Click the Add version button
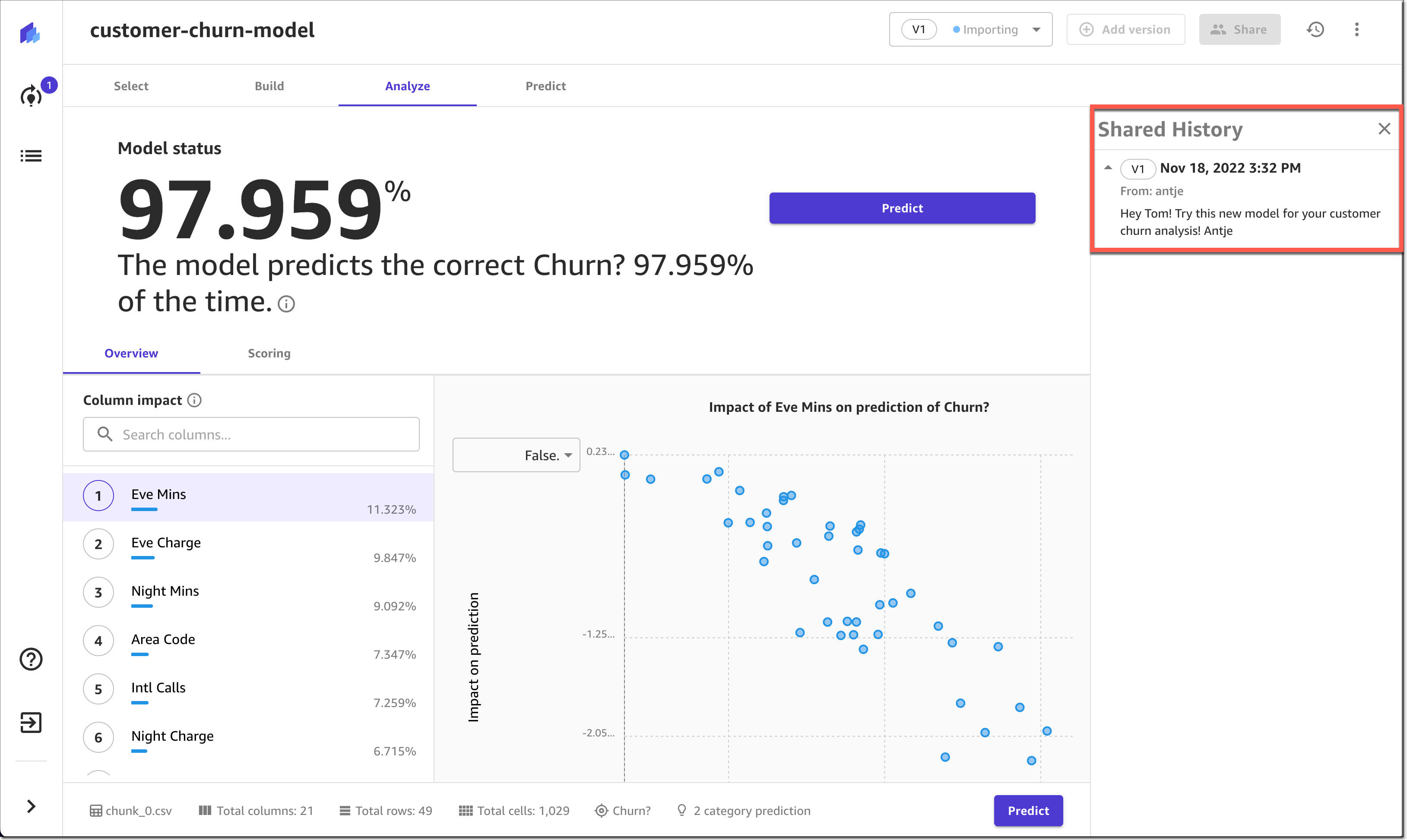Image resolution: width=1407 pixels, height=840 pixels. click(1125, 29)
